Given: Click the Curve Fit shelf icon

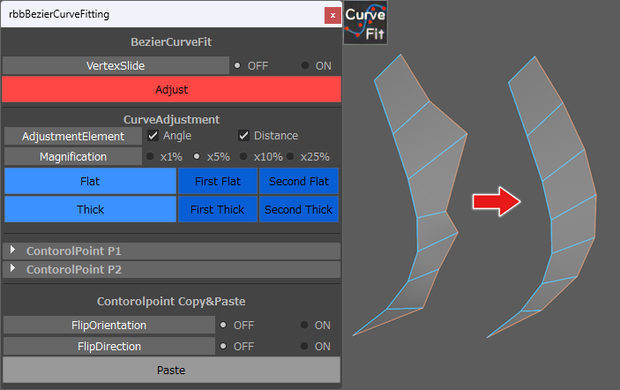Looking at the screenshot, I should pos(365,23).
